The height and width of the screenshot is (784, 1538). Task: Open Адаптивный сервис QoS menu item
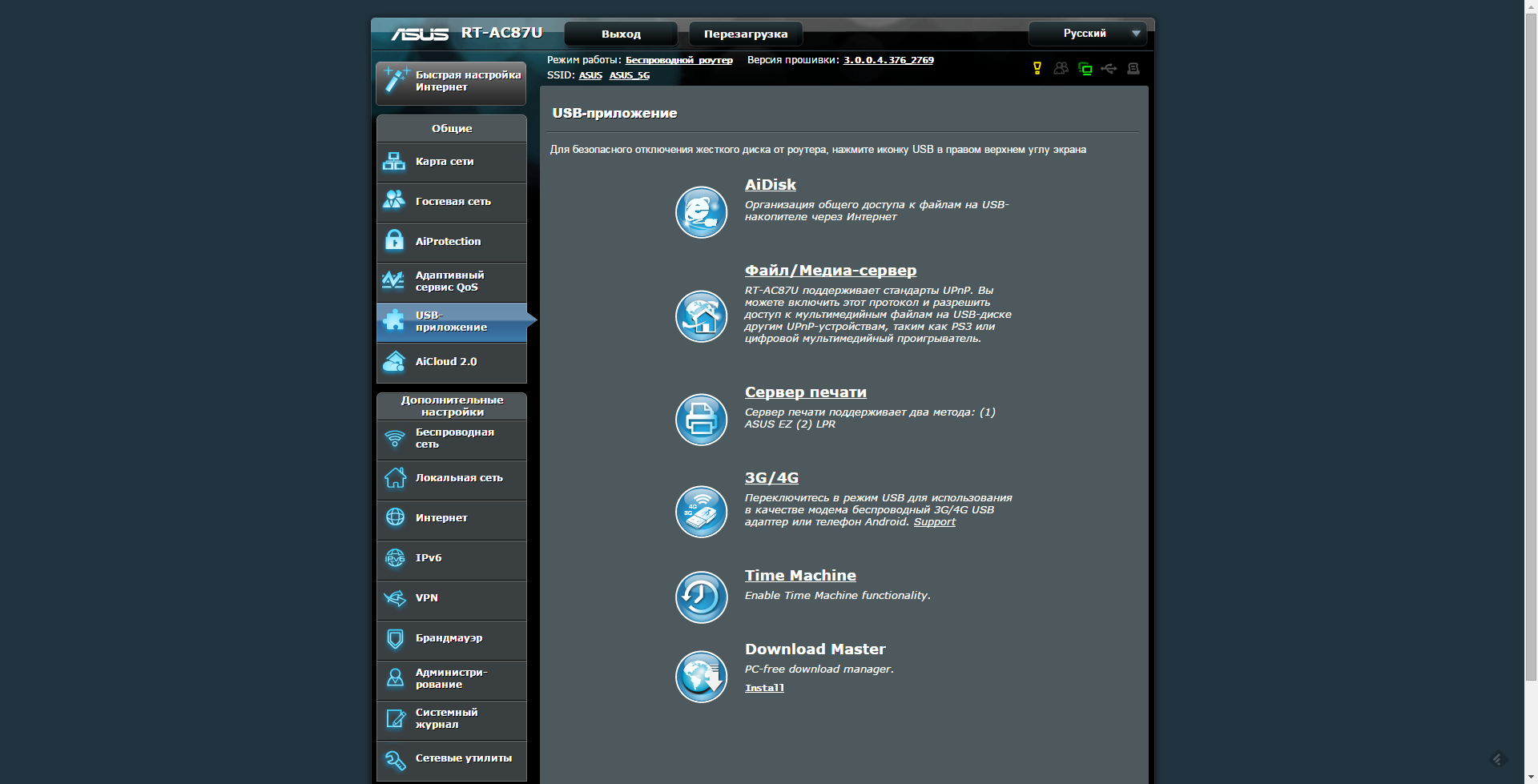452,282
